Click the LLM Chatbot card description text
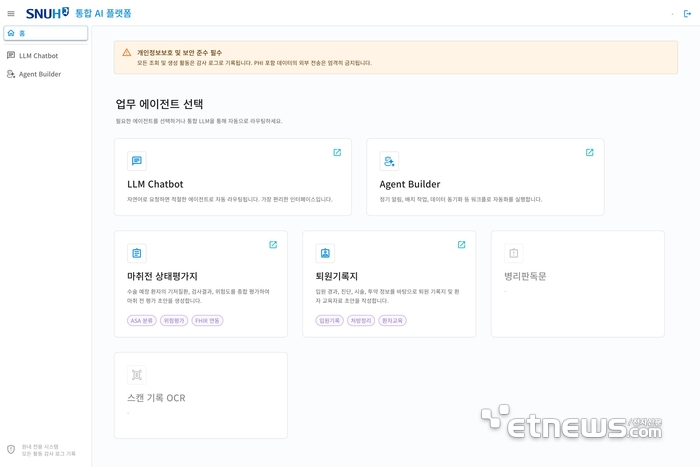 tap(229, 200)
